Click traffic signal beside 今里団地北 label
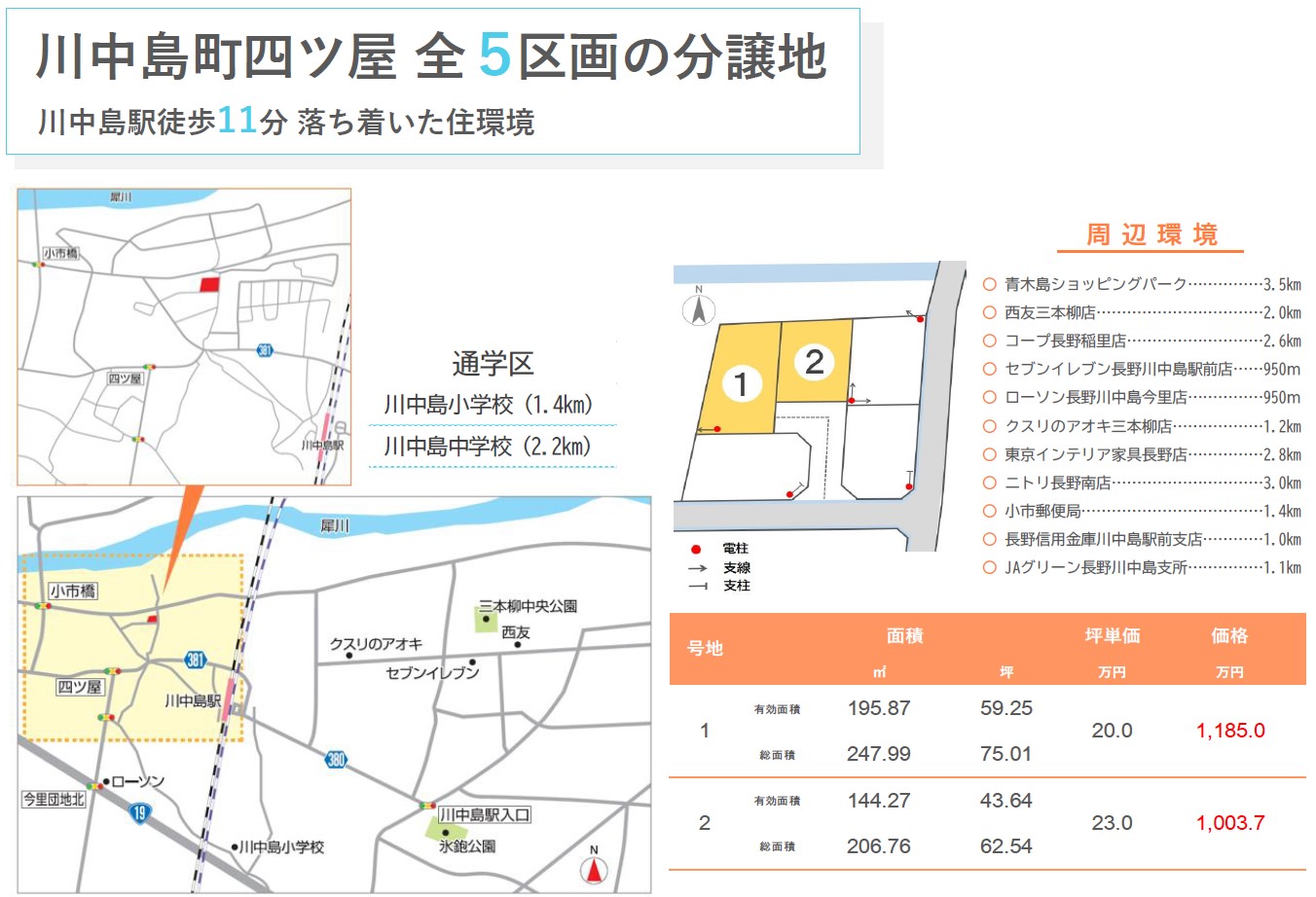The image size is (1316, 897). point(94,786)
